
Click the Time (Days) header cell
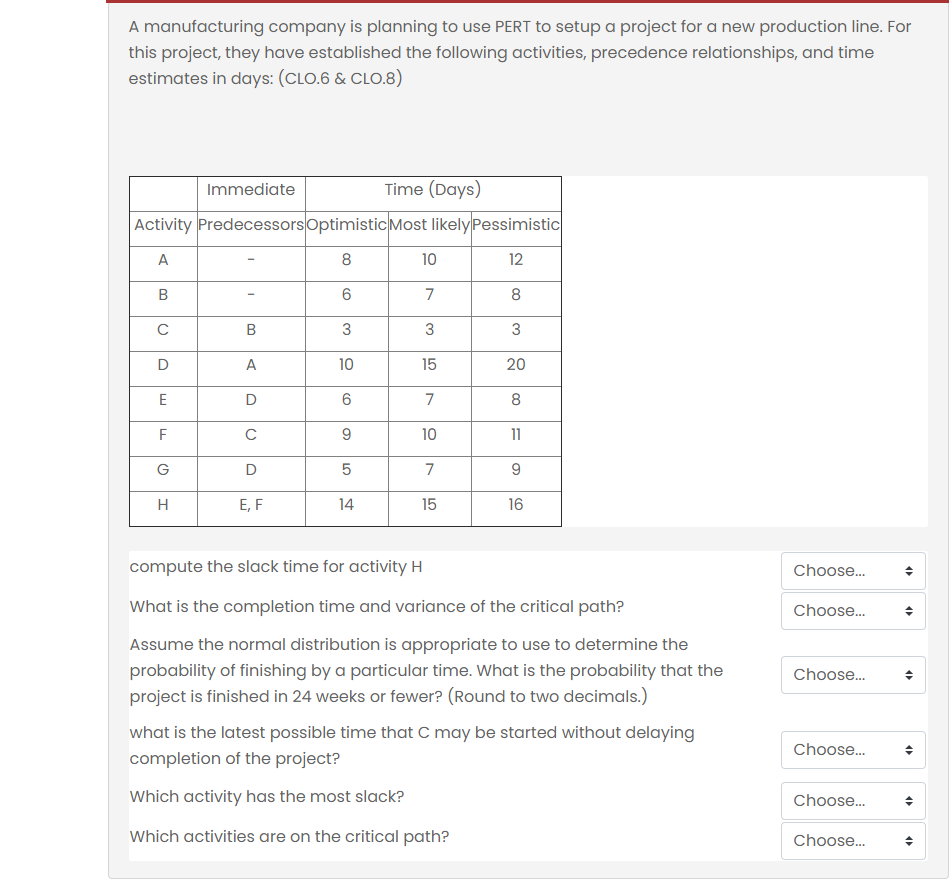432,189
